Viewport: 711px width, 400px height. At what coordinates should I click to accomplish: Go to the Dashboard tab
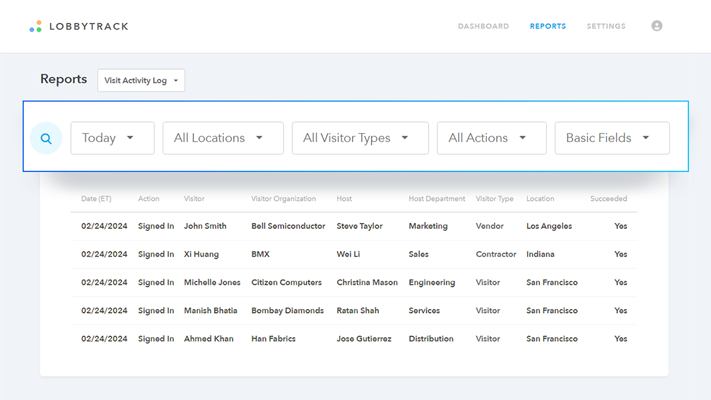pyautogui.click(x=483, y=26)
